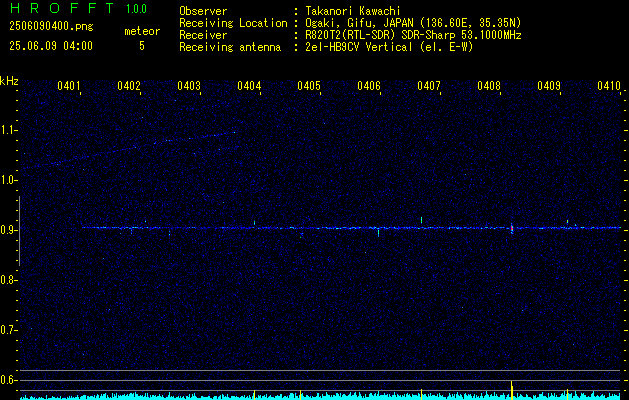The height and width of the screenshot is (400, 629).
Task: Click the meteor count value 5
Action: (142, 46)
